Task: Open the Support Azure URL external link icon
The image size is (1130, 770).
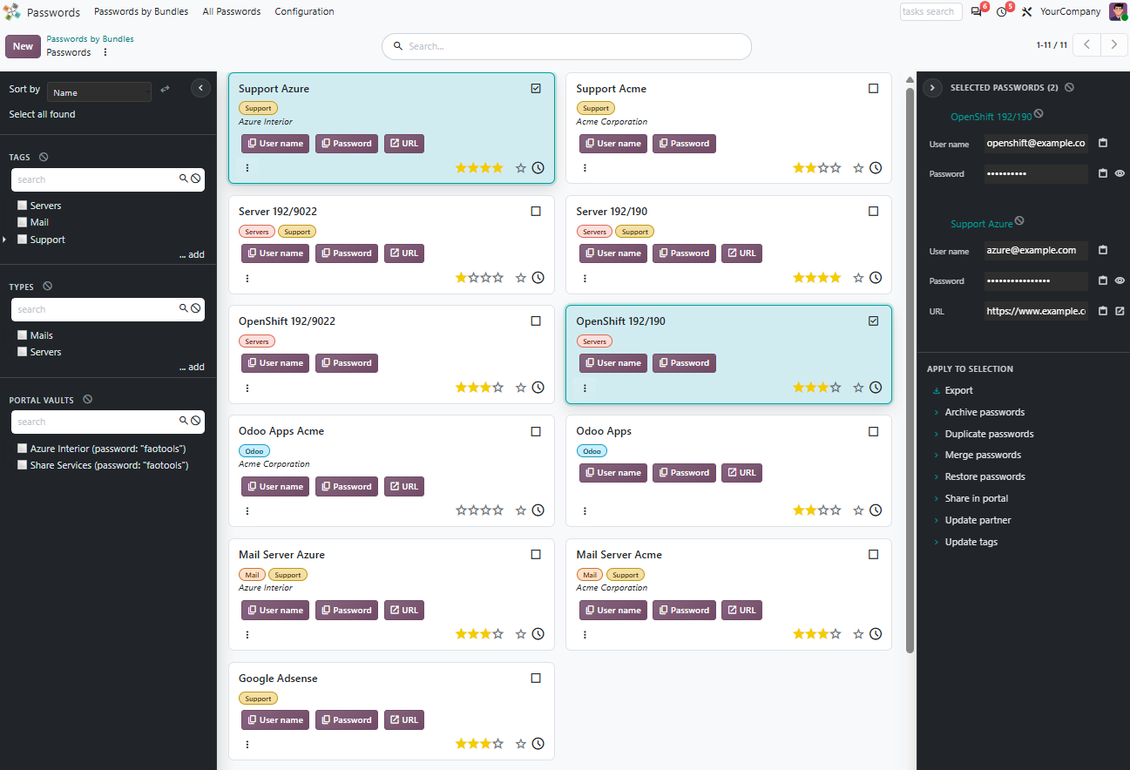Action: click(x=1119, y=311)
